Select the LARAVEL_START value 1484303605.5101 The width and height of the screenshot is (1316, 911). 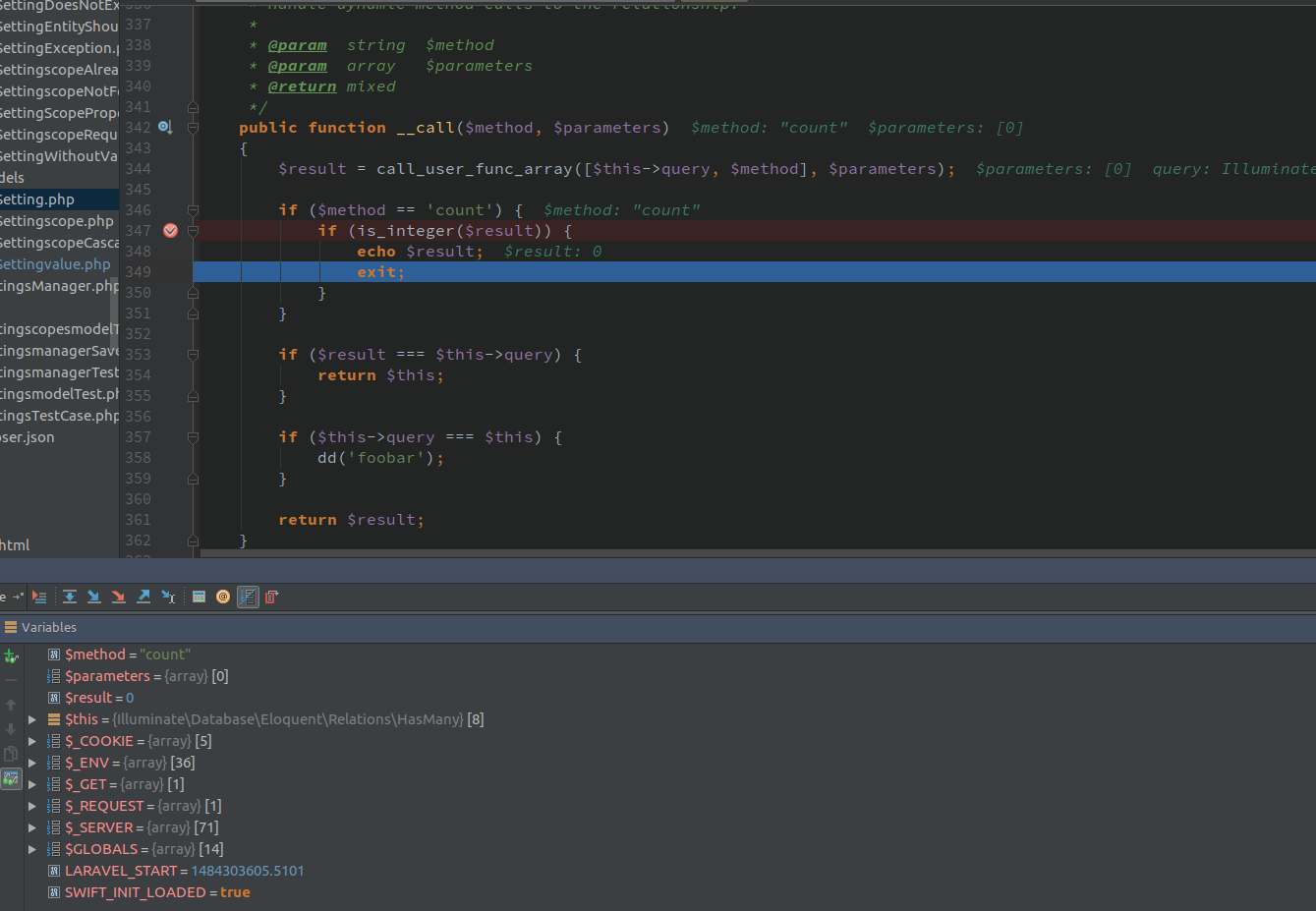[248, 871]
